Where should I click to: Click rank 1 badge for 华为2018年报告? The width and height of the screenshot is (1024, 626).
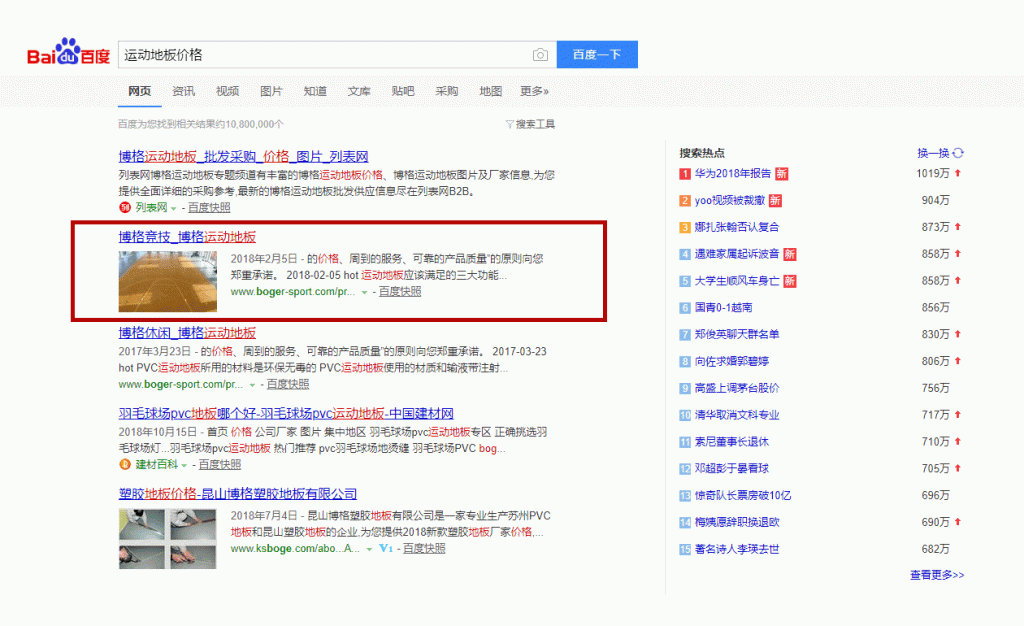(x=684, y=174)
